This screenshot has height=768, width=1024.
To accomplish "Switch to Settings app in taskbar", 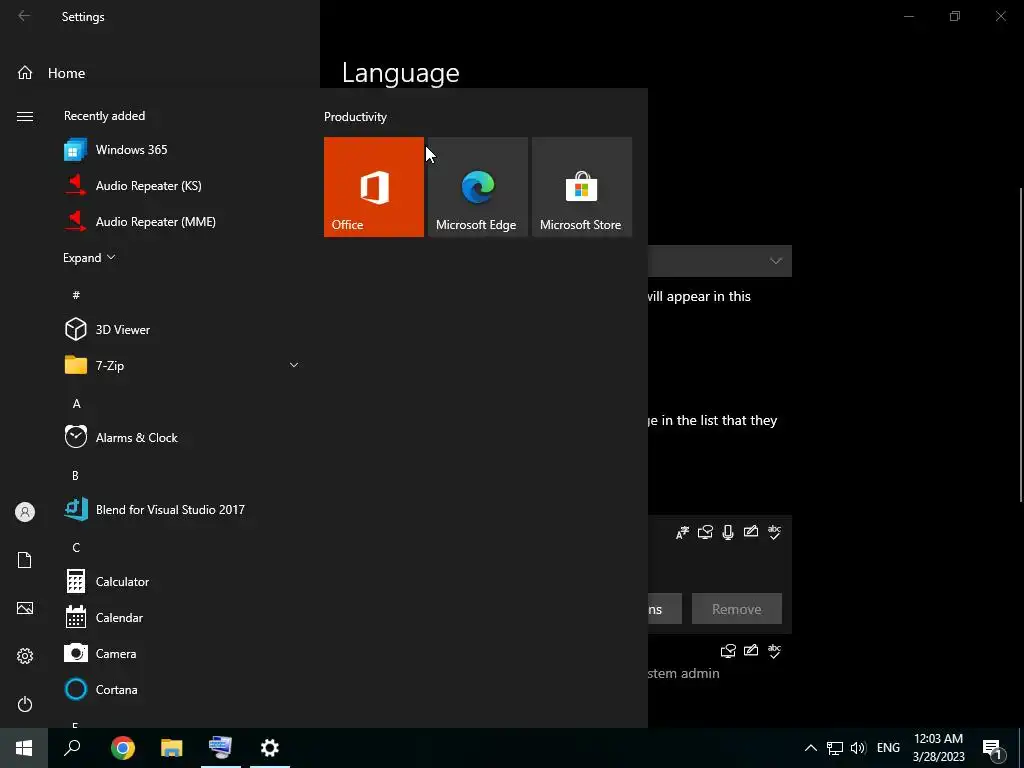I will [270, 748].
